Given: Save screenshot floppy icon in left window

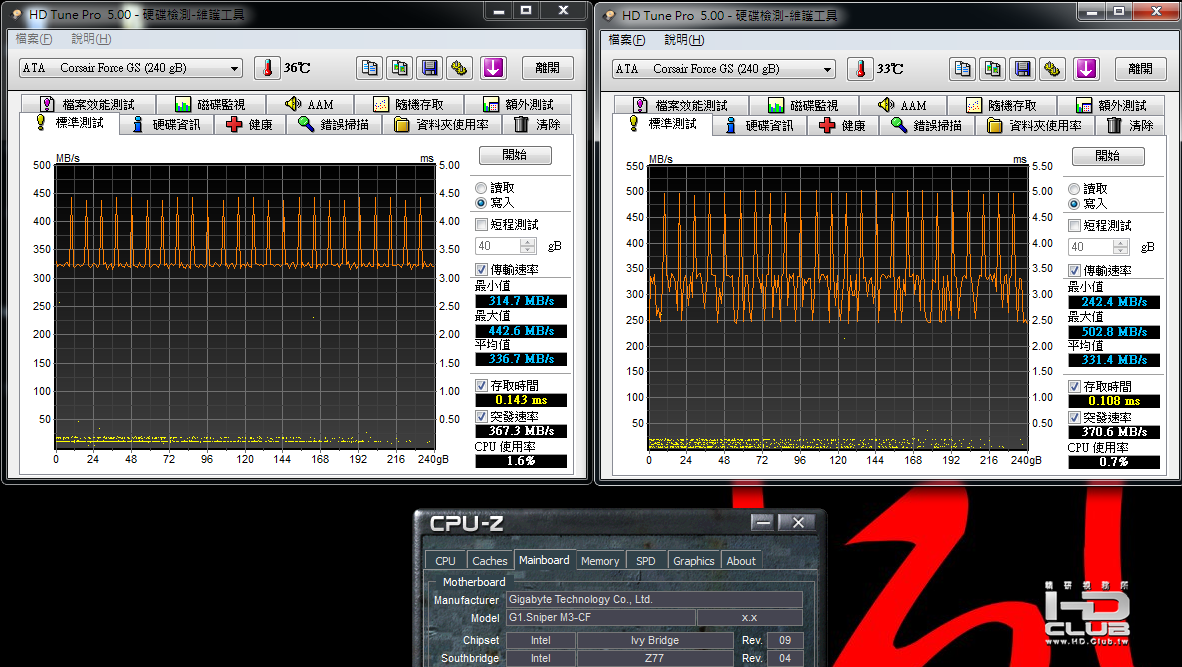Looking at the screenshot, I should point(430,68).
